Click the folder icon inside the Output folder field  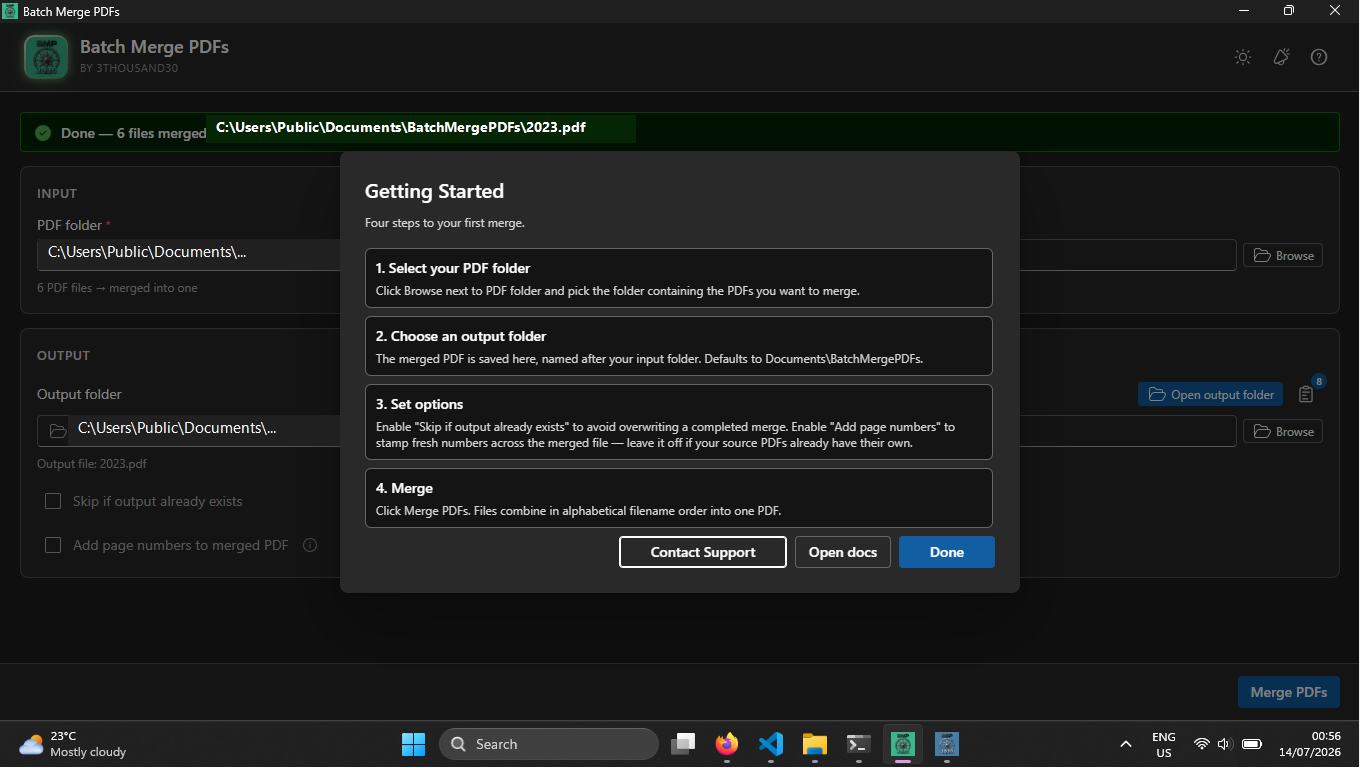point(58,431)
